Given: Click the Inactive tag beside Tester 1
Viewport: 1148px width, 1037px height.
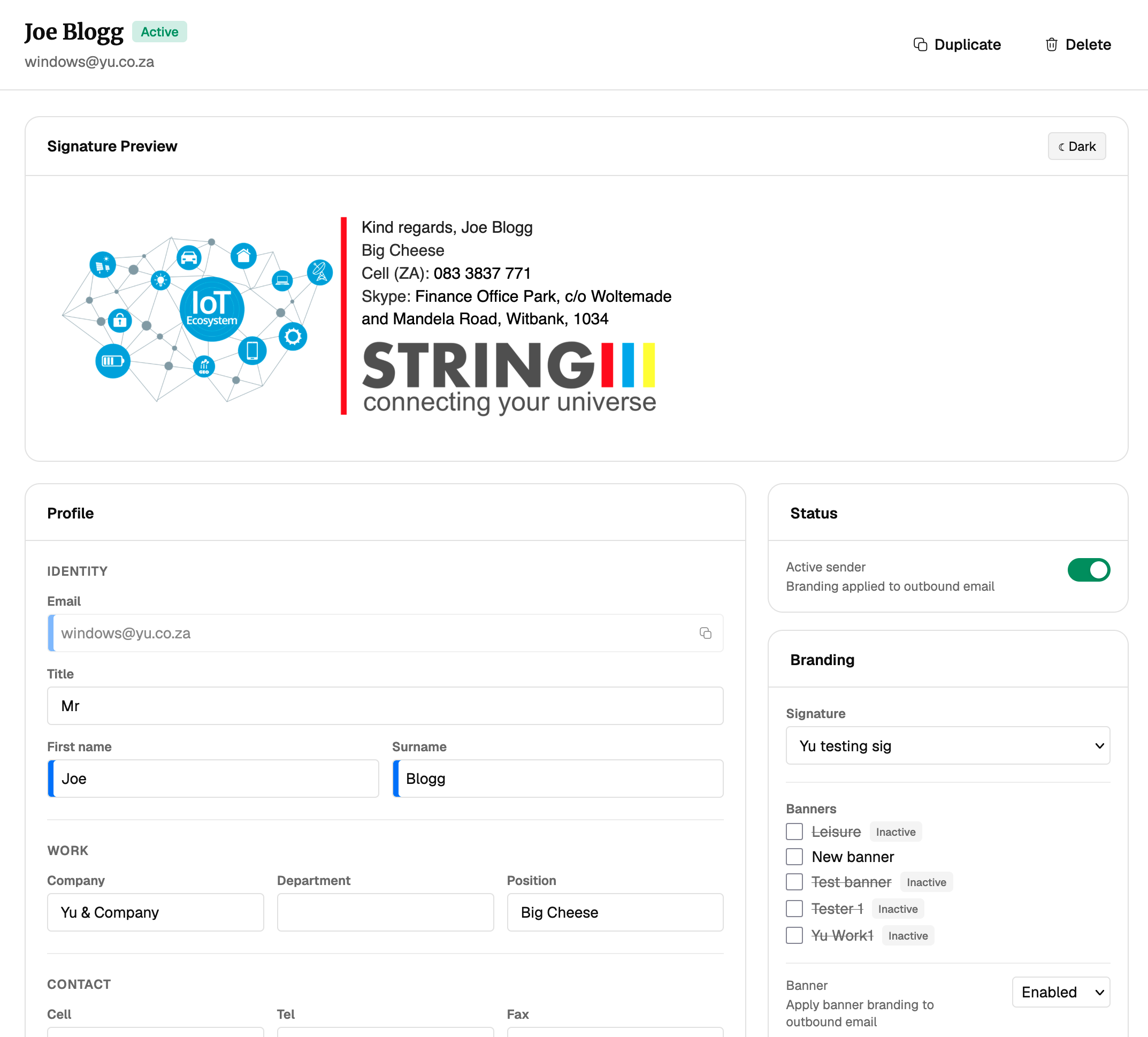Looking at the screenshot, I should [x=898, y=909].
